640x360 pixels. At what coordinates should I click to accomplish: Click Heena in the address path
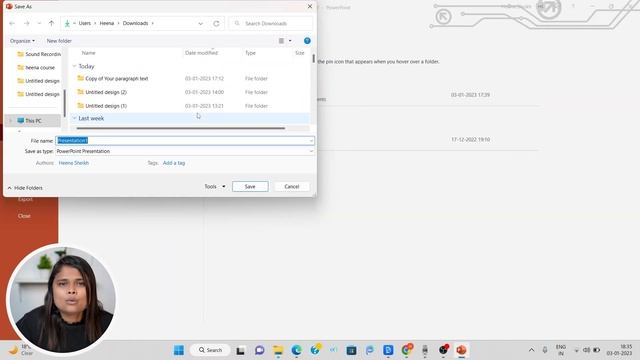(107, 23)
